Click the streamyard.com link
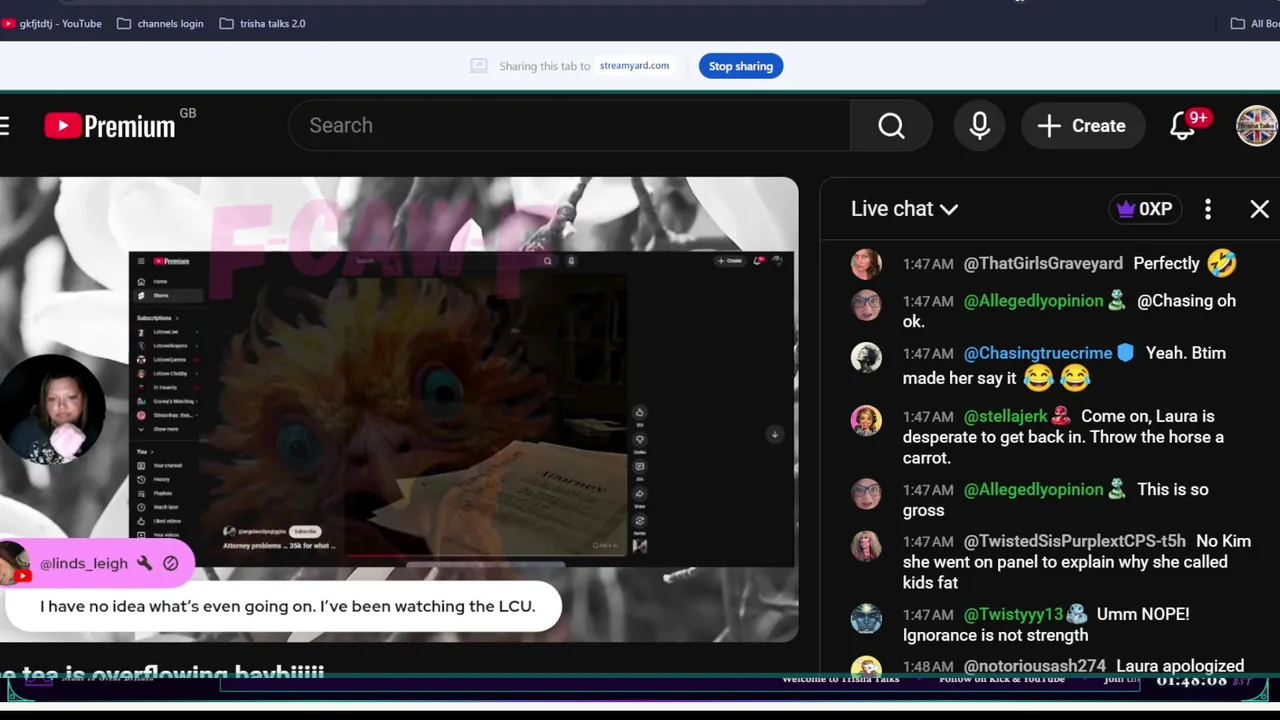This screenshot has width=1280, height=720. [x=634, y=66]
